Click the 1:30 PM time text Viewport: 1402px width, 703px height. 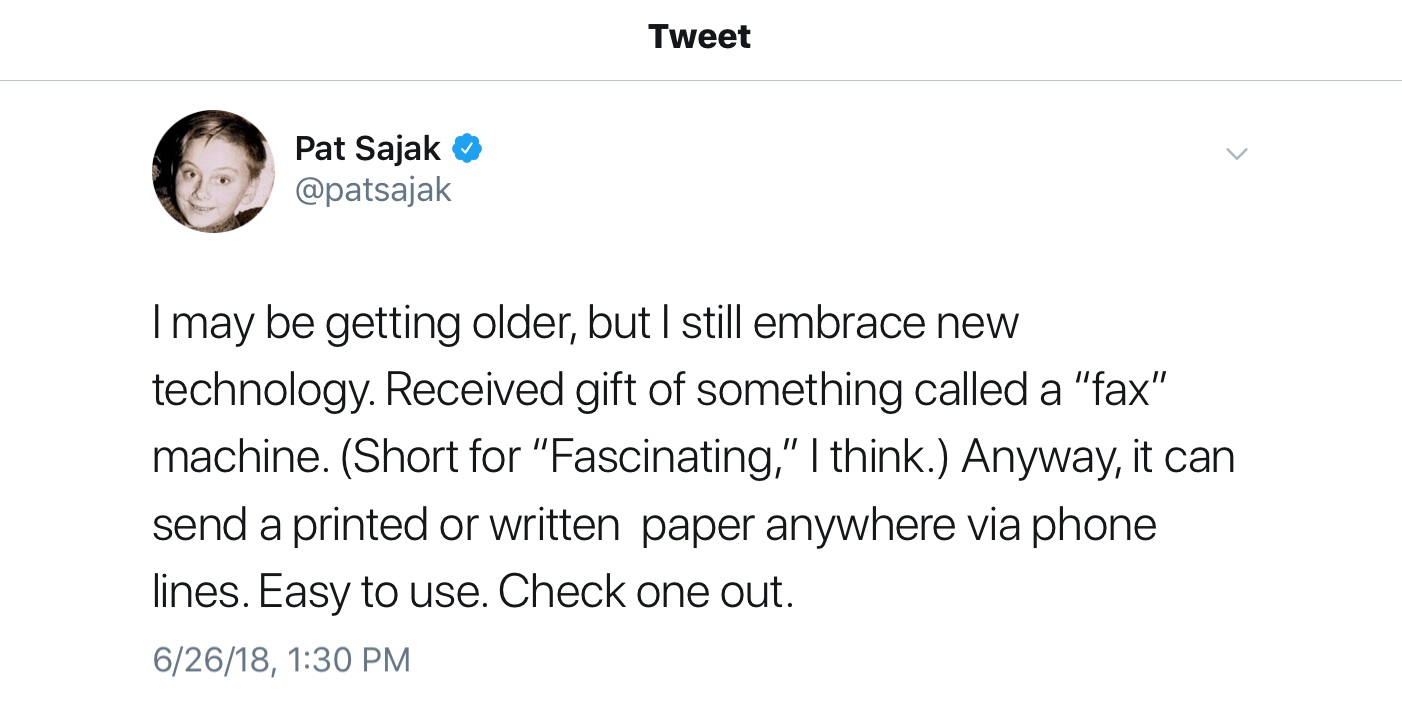[x=350, y=660]
